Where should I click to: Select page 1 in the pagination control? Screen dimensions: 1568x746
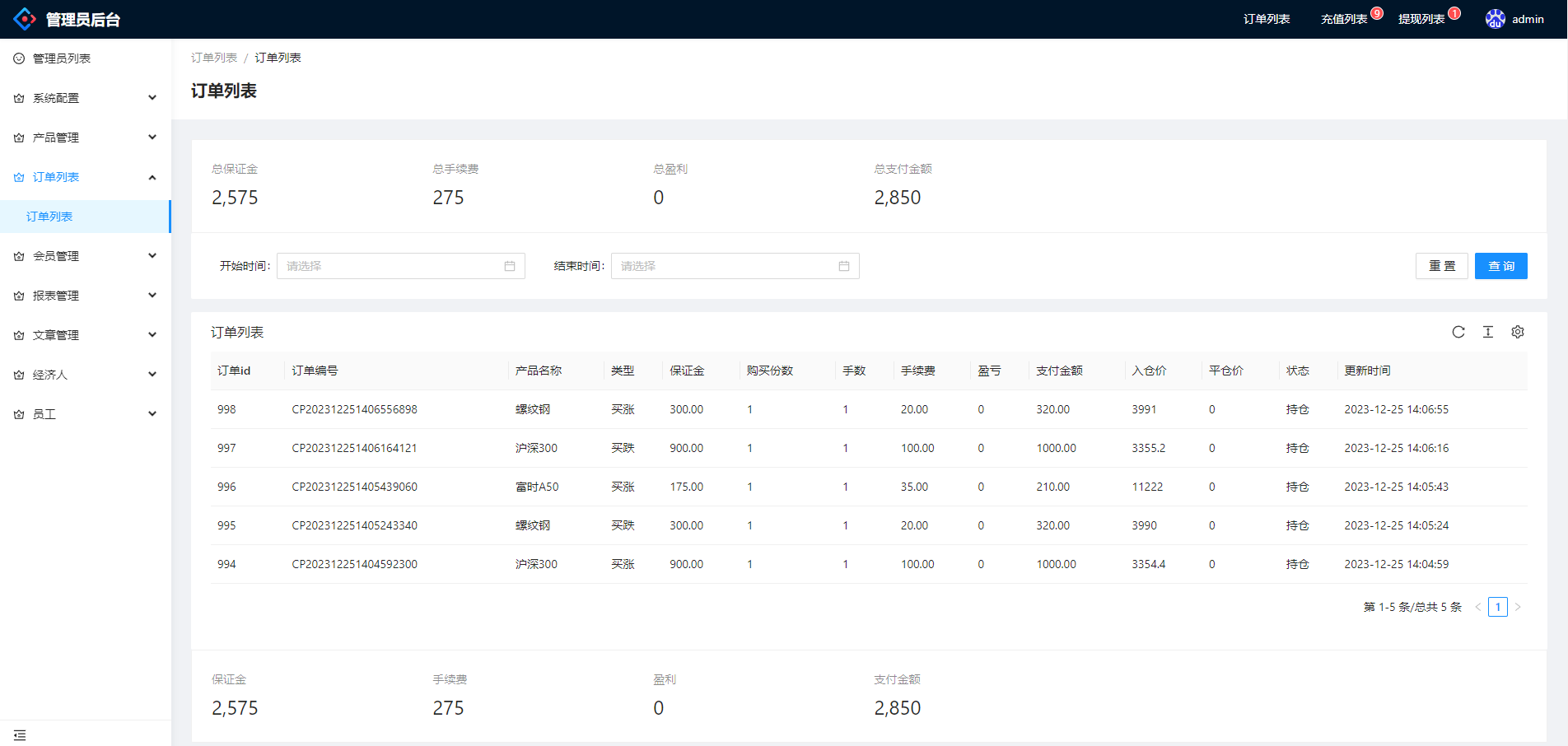[1498, 607]
